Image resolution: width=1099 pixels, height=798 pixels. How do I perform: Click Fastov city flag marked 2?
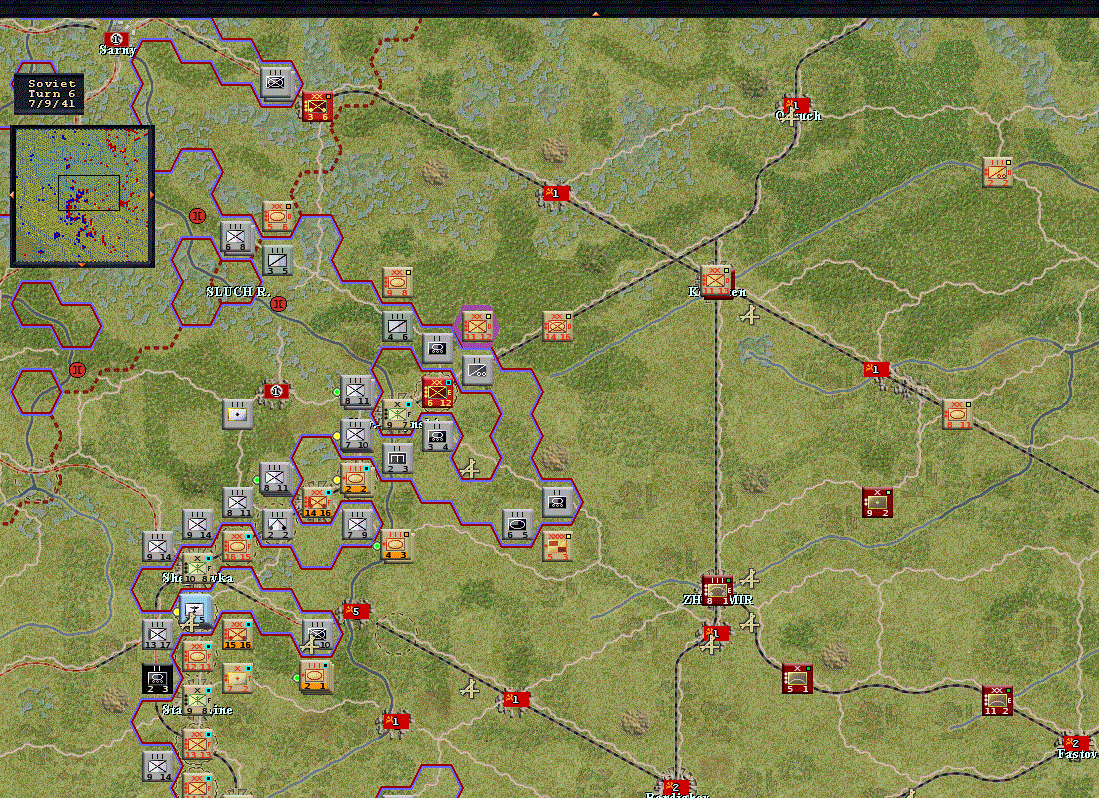point(1077,743)
